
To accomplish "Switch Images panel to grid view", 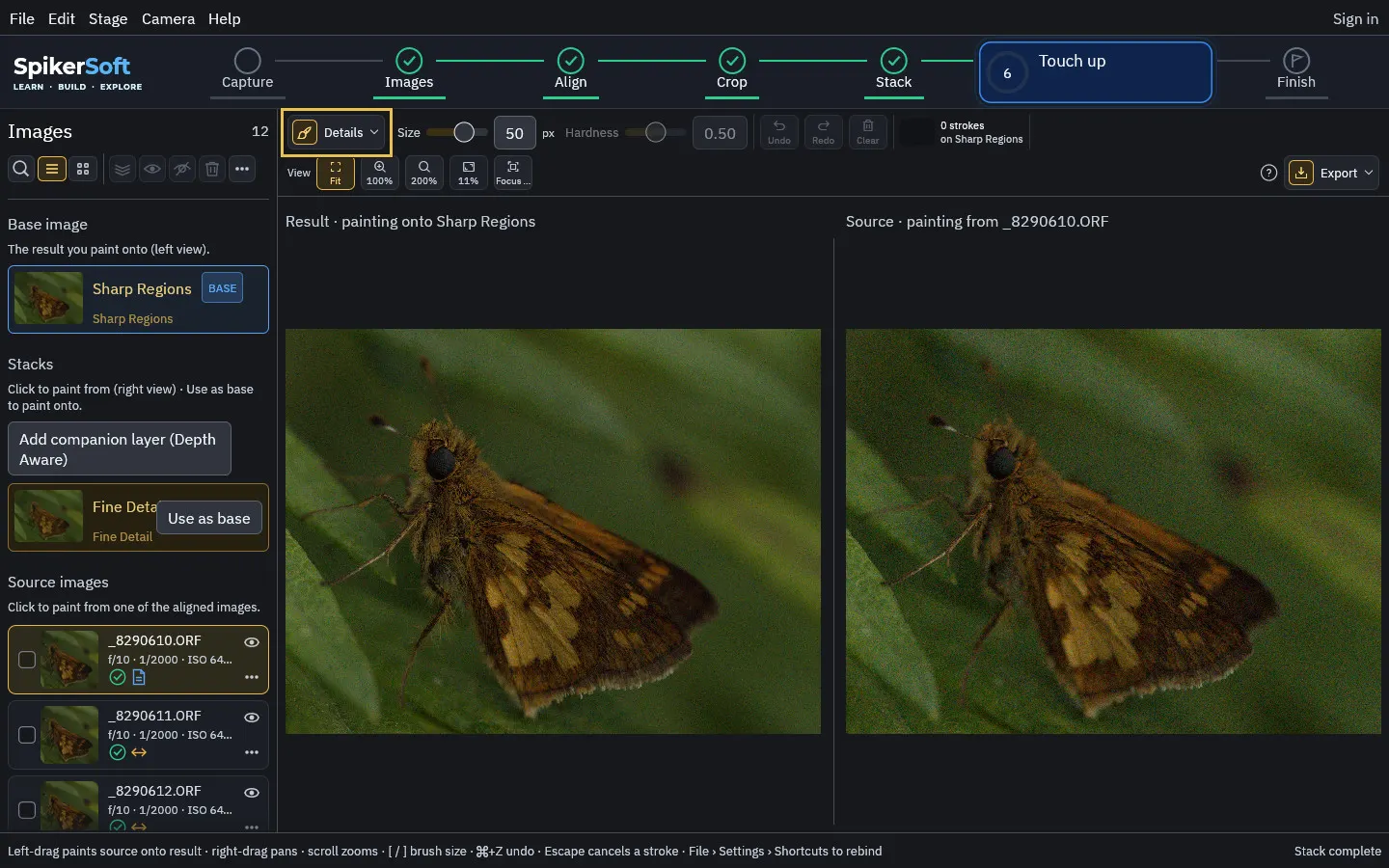I will click(x=83, y=169).
